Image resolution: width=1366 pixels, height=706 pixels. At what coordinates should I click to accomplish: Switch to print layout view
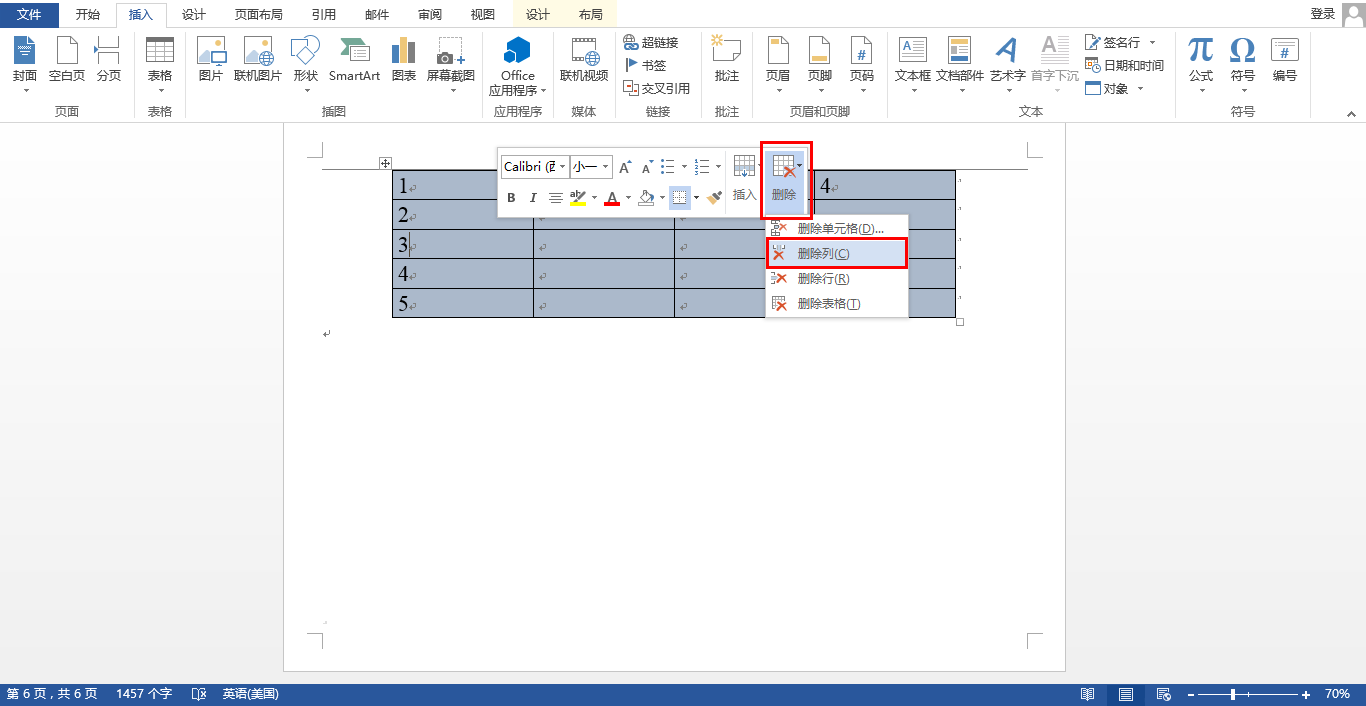pos(1126,694)
